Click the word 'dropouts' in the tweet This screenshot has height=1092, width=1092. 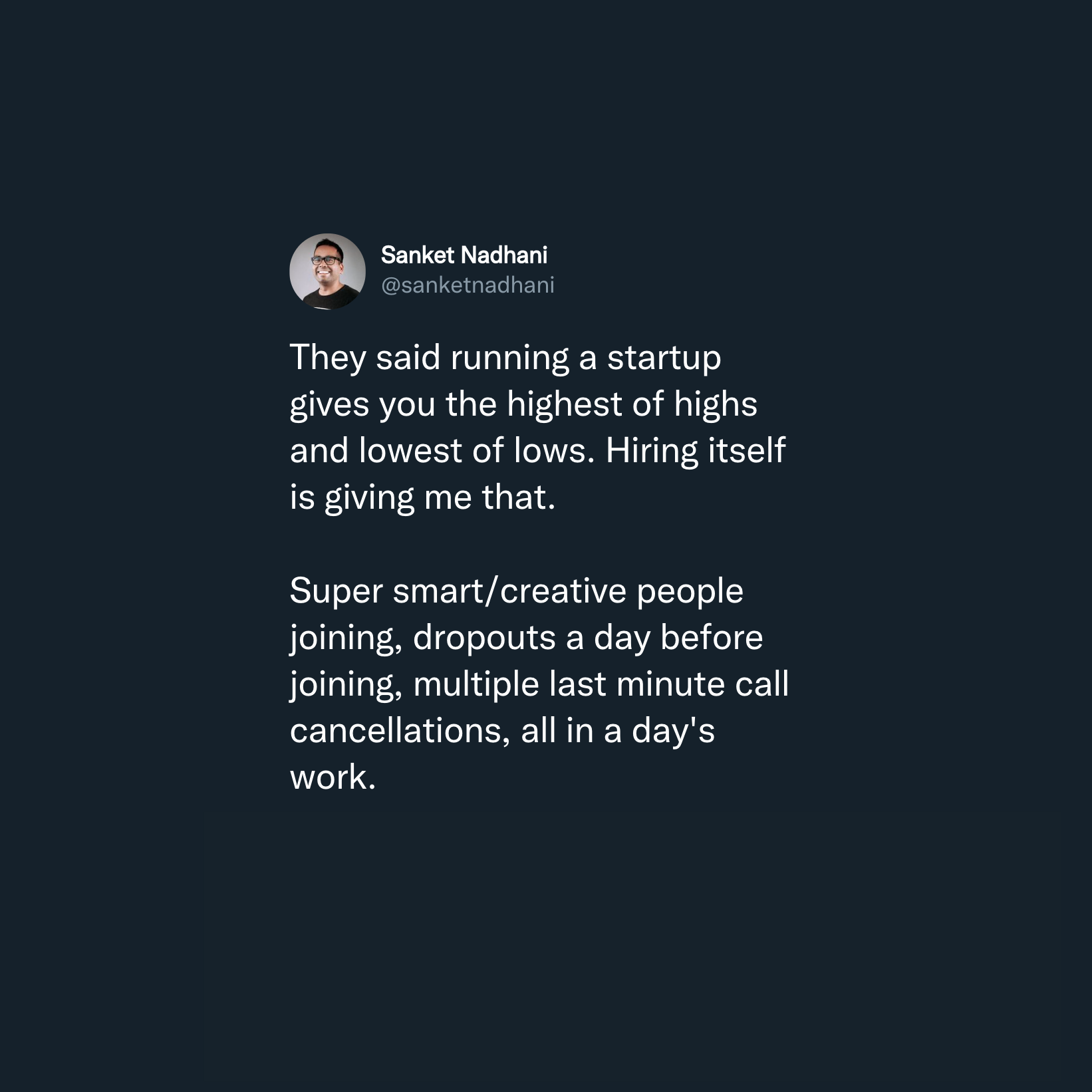pyautogui.click(x=484, y=638)
